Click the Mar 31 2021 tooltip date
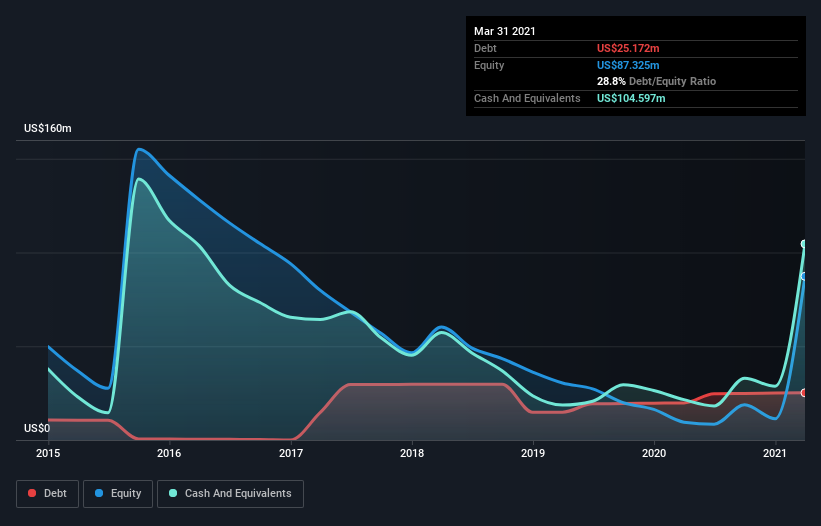 pyautogui.click(x=505, y=31)
